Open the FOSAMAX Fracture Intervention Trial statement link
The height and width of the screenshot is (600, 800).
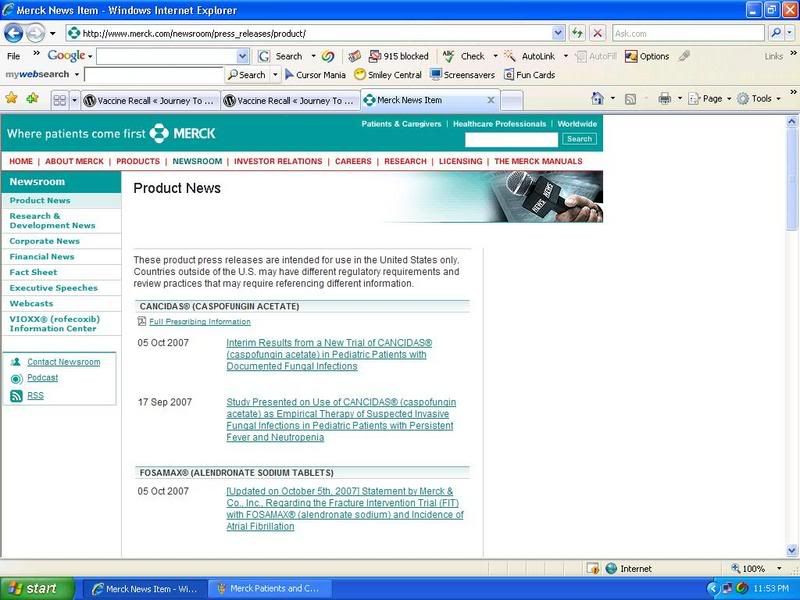pyautogui.click(x=345, y=509)
